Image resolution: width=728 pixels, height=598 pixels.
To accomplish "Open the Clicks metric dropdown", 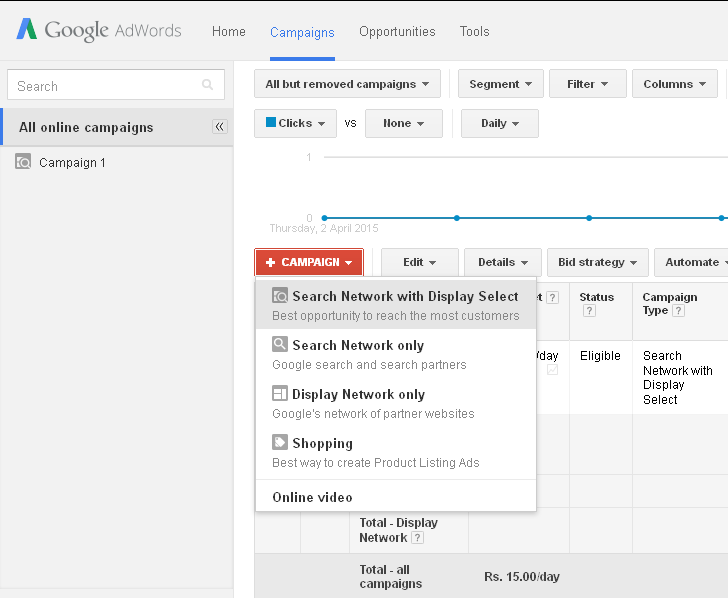I will 295,123.
